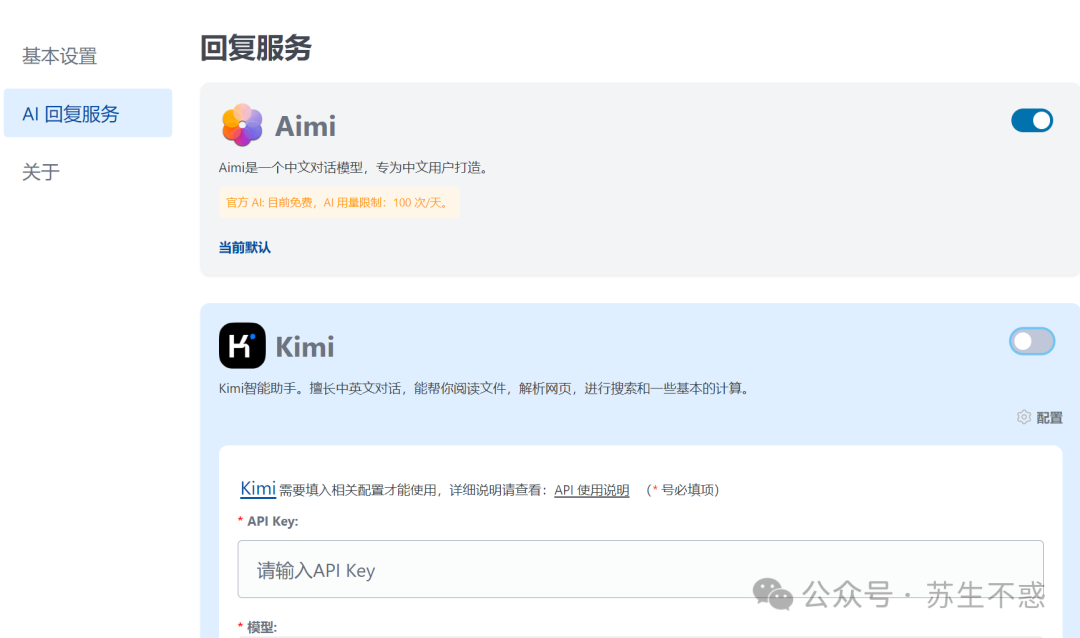Click the 当前默认 label under Aimi

click(x=245, y=247)
